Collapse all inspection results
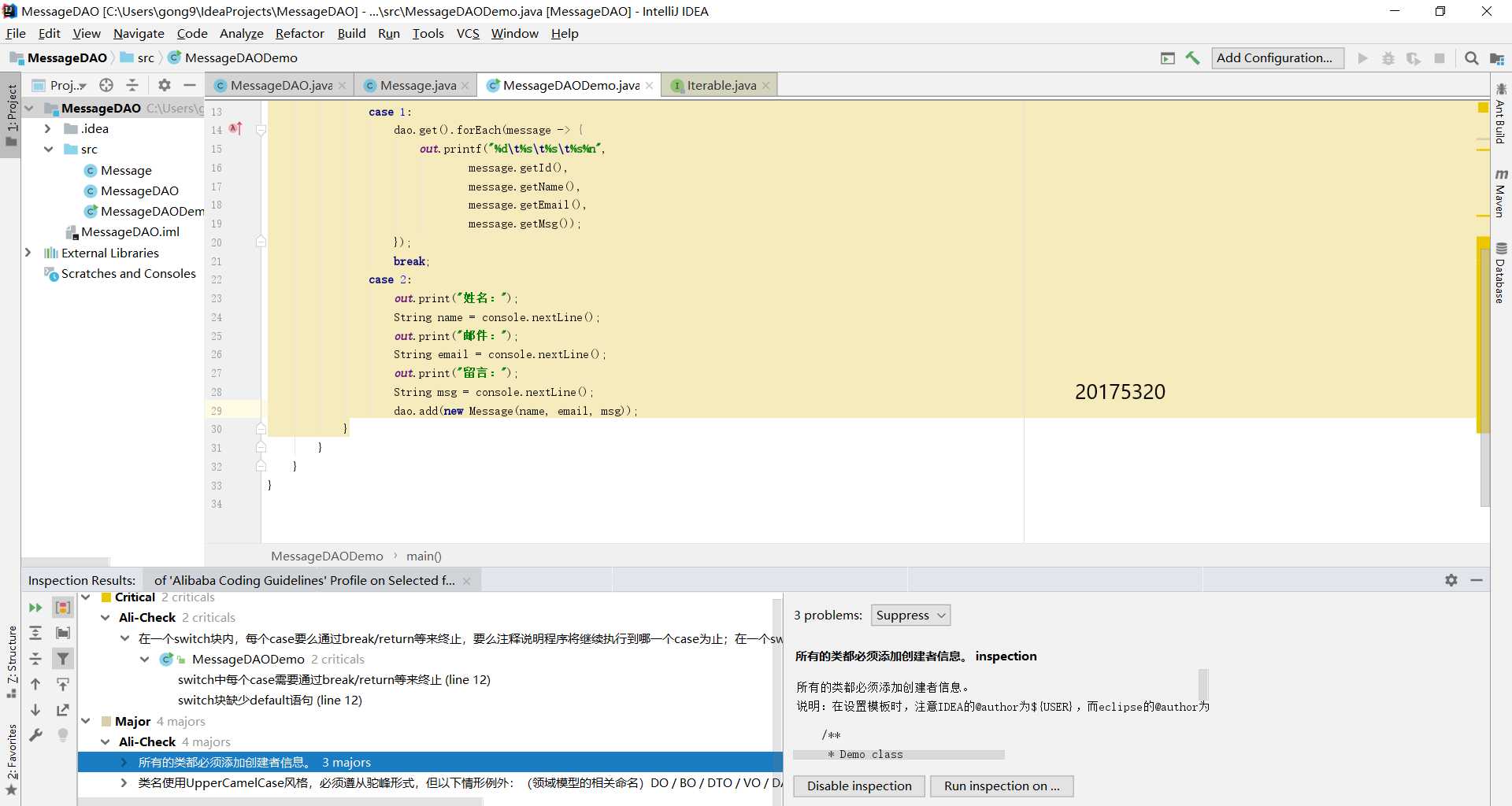 pos(35,659)
